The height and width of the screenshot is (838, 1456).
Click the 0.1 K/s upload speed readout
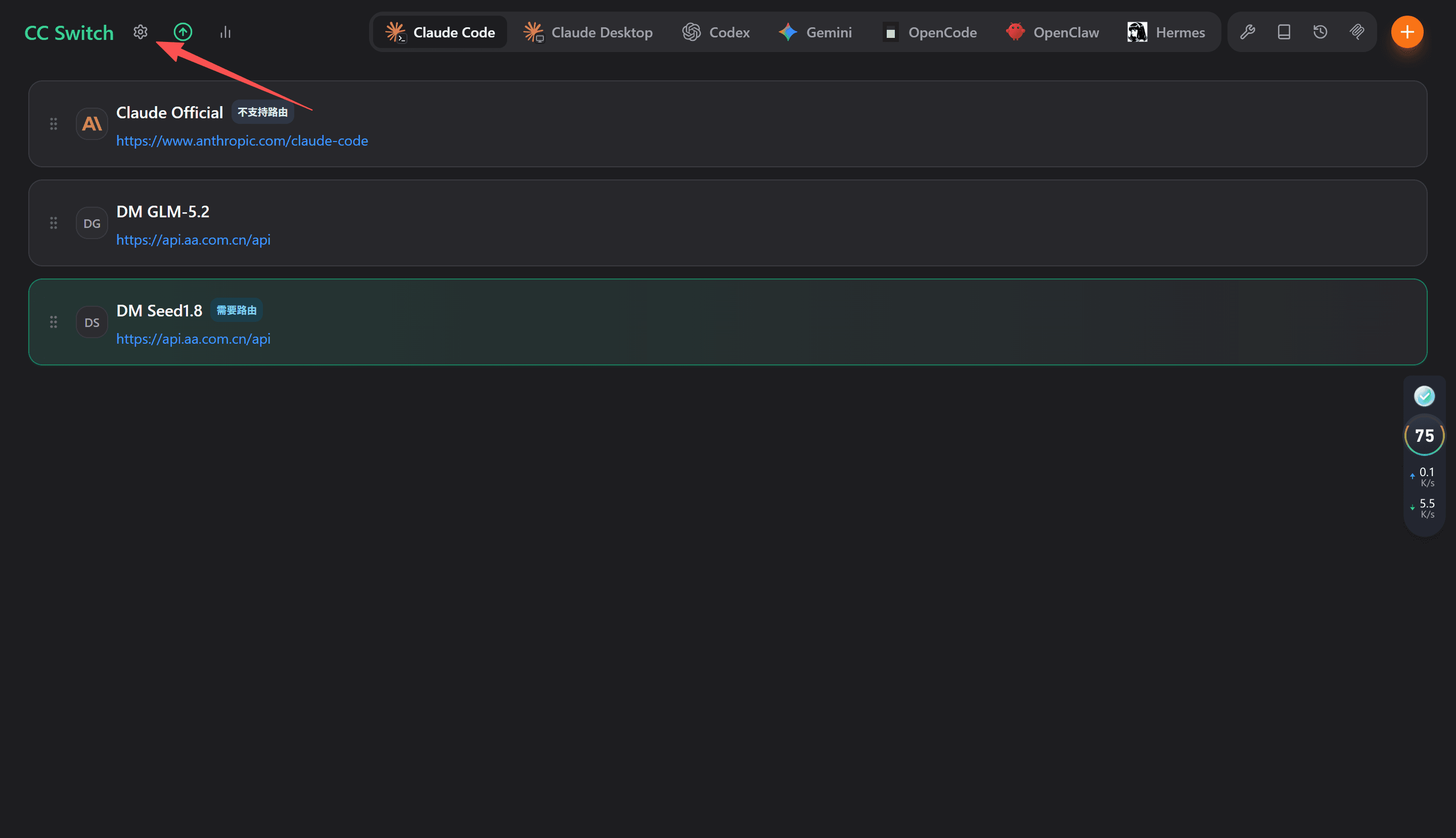[1424, 477]
